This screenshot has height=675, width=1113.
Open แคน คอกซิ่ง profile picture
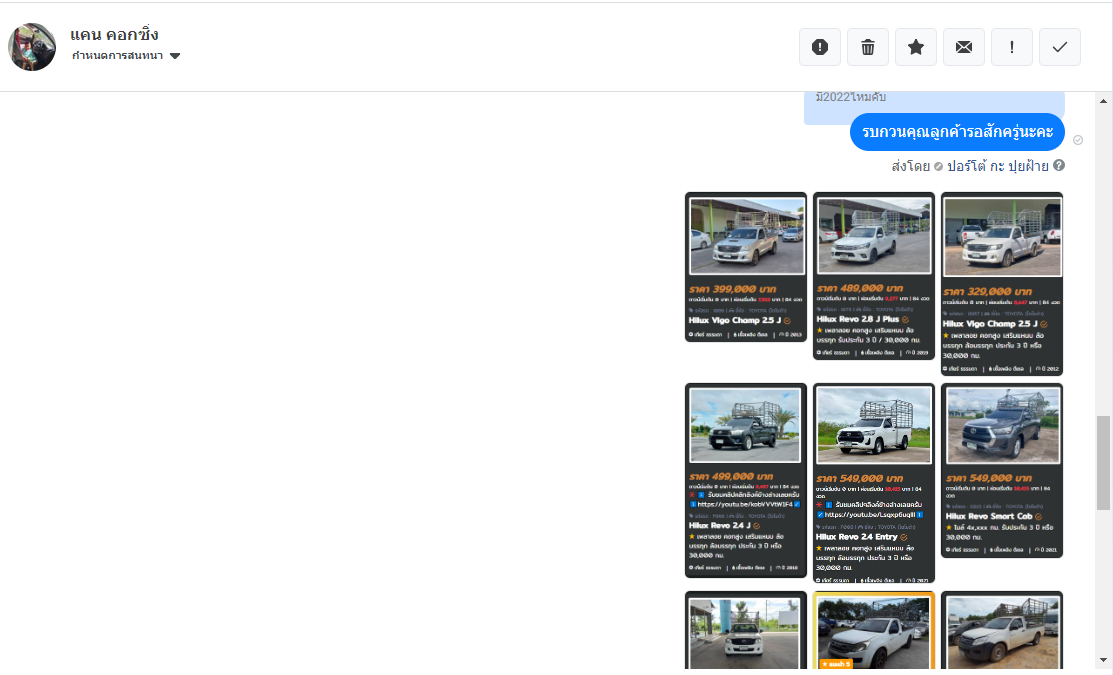32,47
